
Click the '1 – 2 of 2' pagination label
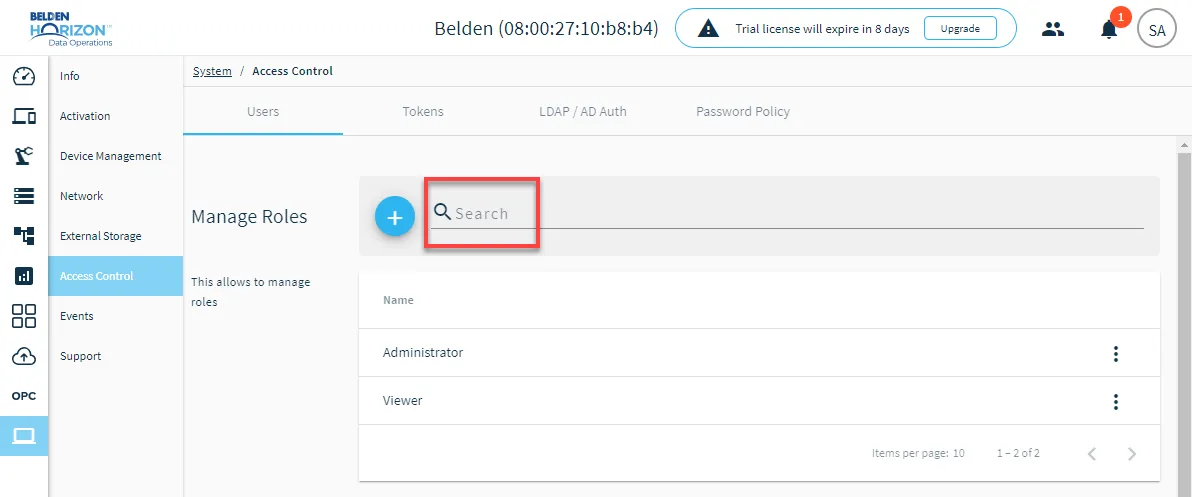pos(1019,454)
